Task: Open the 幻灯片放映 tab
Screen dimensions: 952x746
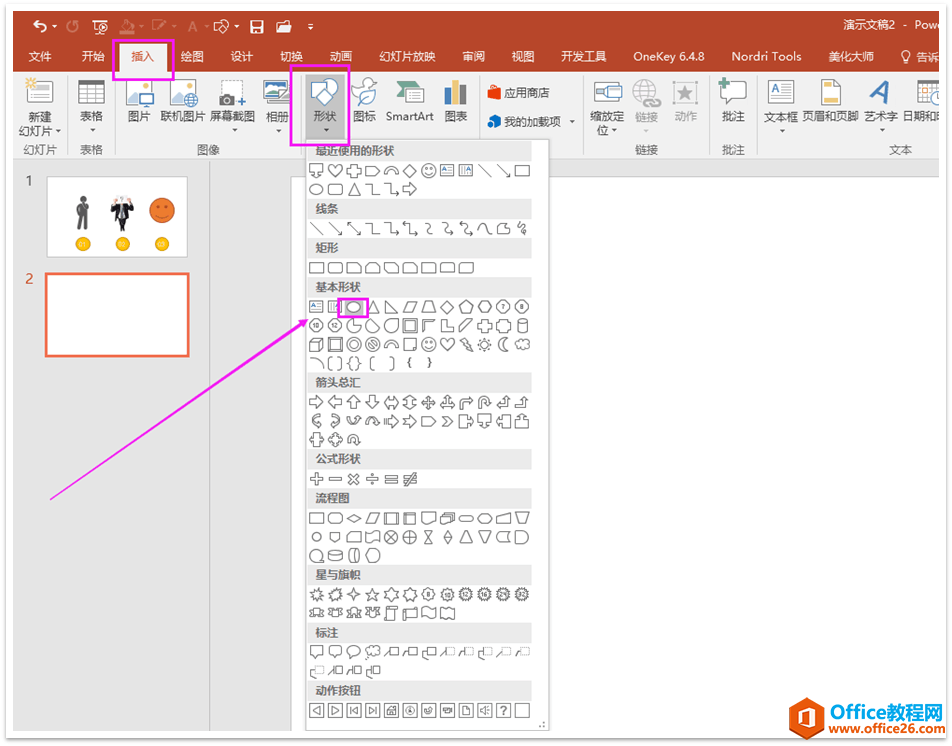Action: (x=407, y=56)
